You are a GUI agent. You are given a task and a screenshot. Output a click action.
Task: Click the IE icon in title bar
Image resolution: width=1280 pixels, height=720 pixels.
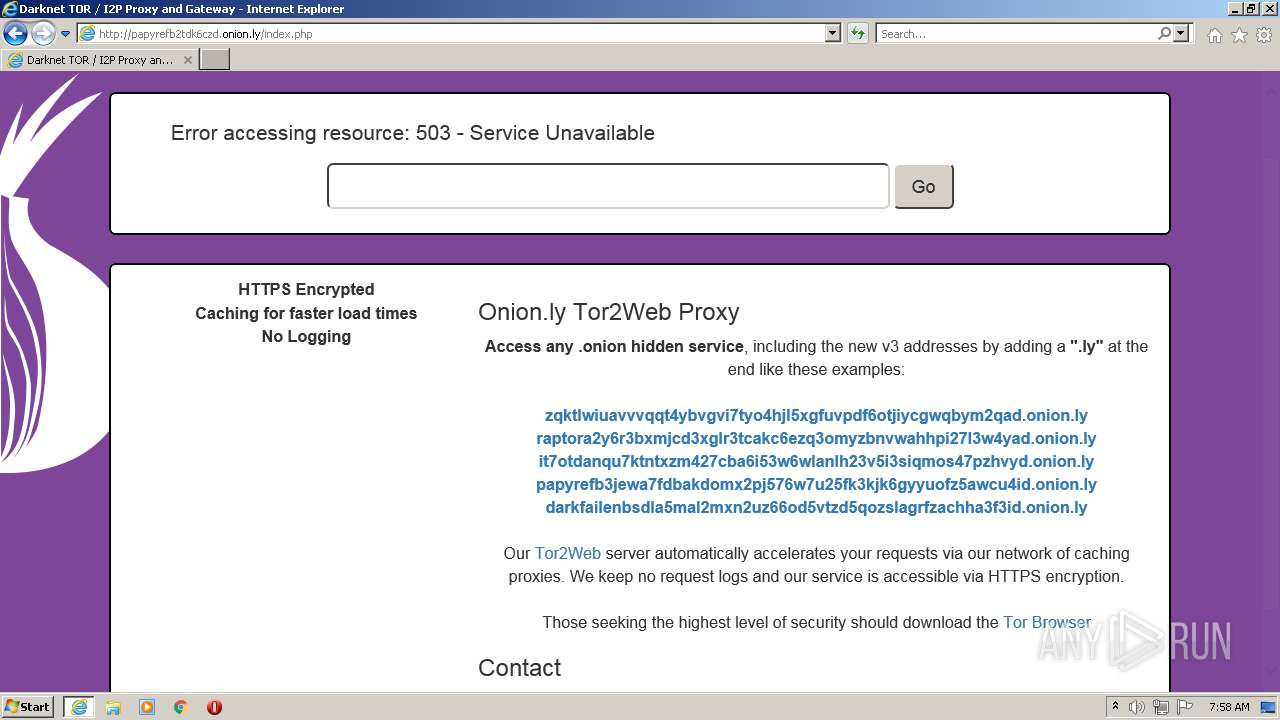pos(10,9)
